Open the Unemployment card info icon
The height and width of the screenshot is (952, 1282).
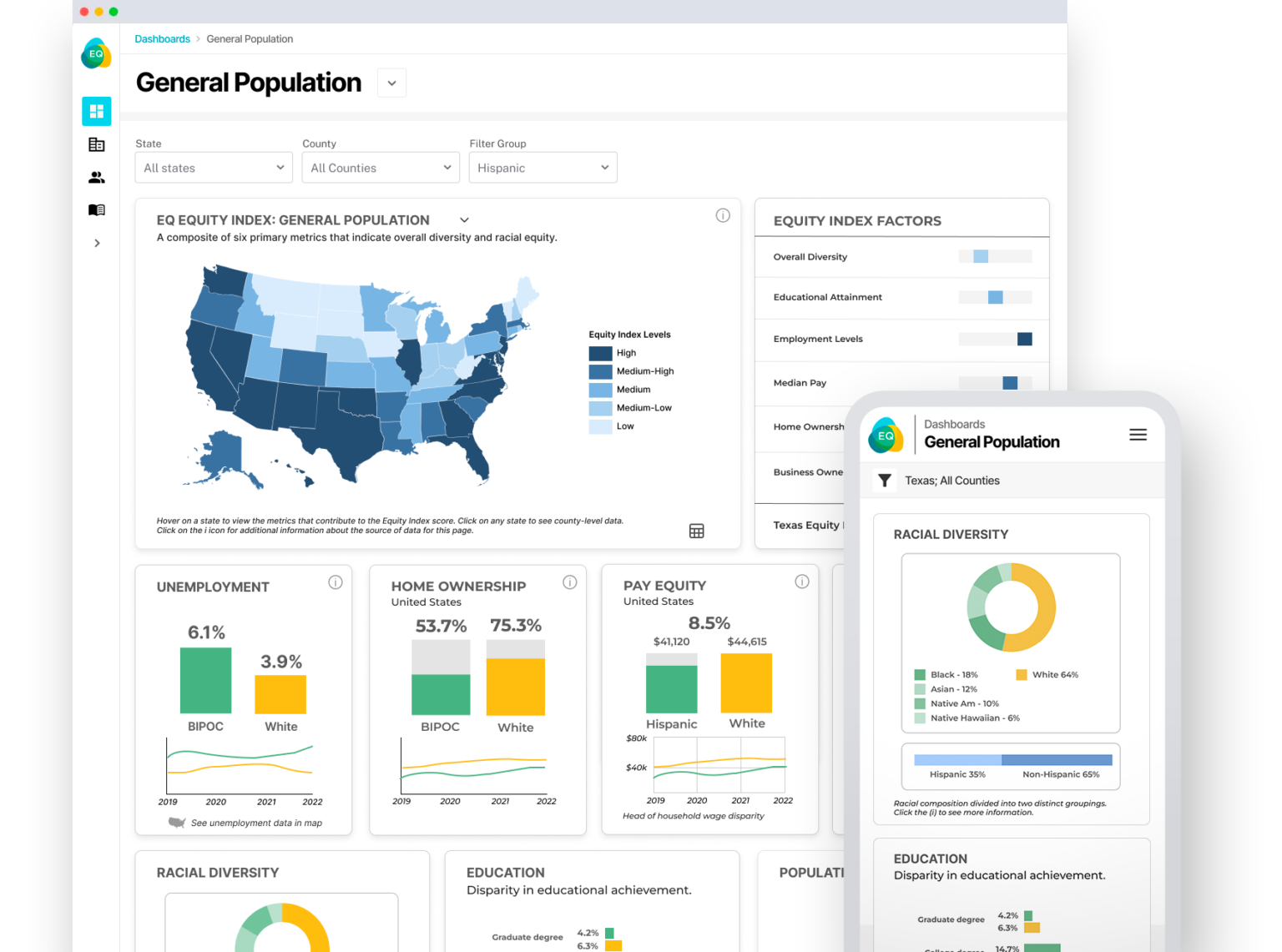point(336,582)
